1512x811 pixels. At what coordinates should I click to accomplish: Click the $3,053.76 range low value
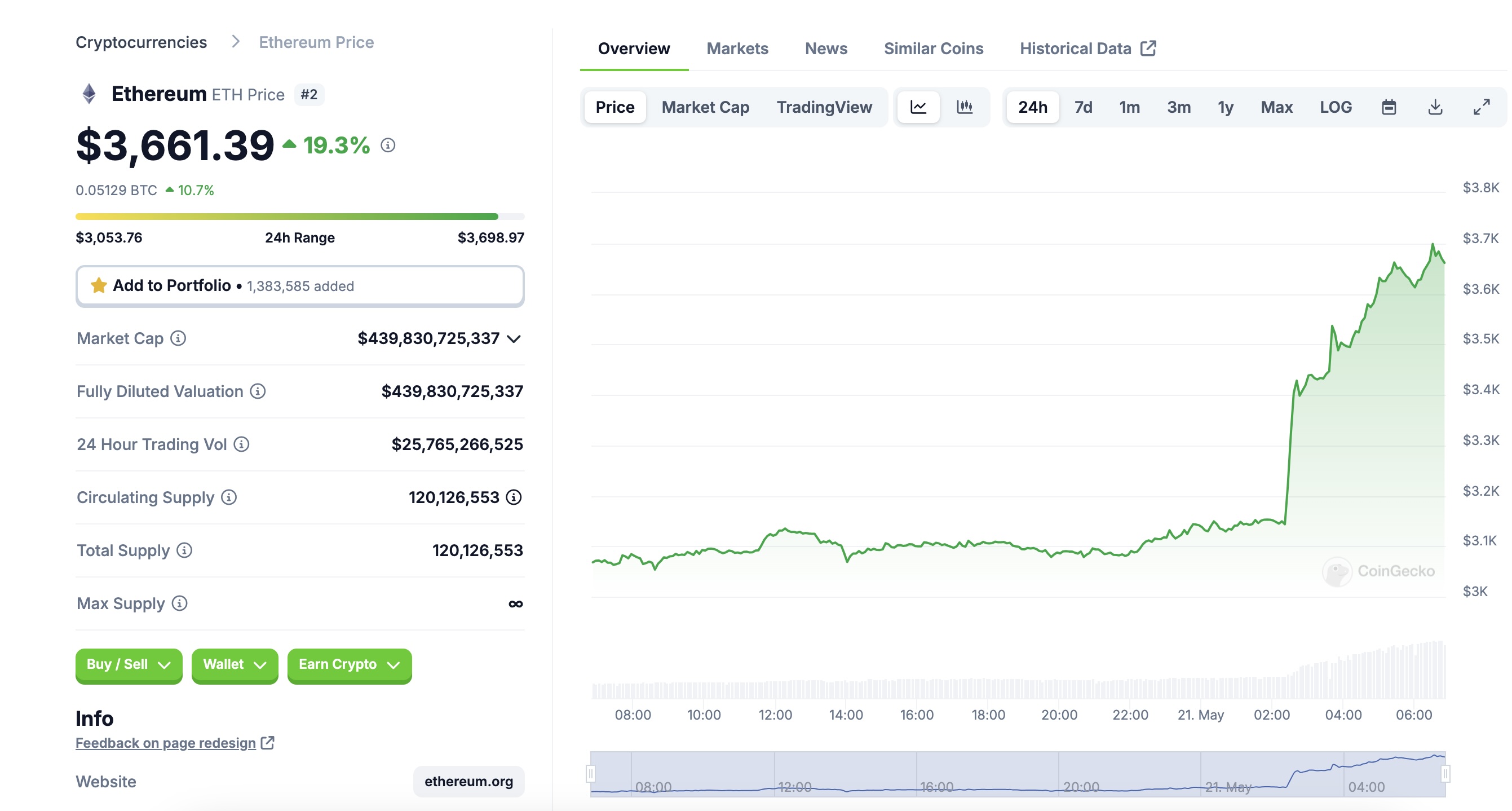click(x=109, y=238)
